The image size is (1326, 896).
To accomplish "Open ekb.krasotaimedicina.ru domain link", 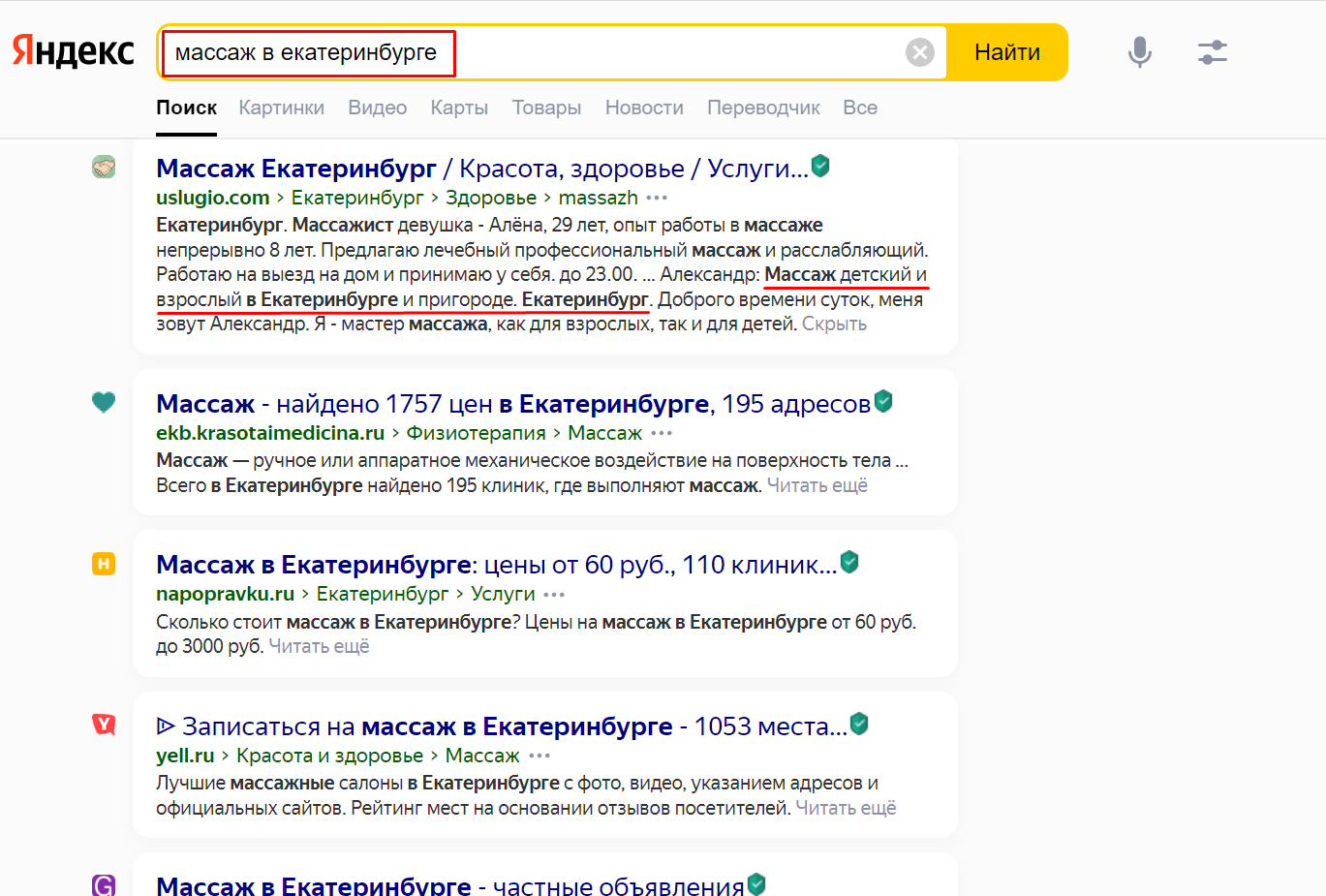I will (x=270, y=433).
